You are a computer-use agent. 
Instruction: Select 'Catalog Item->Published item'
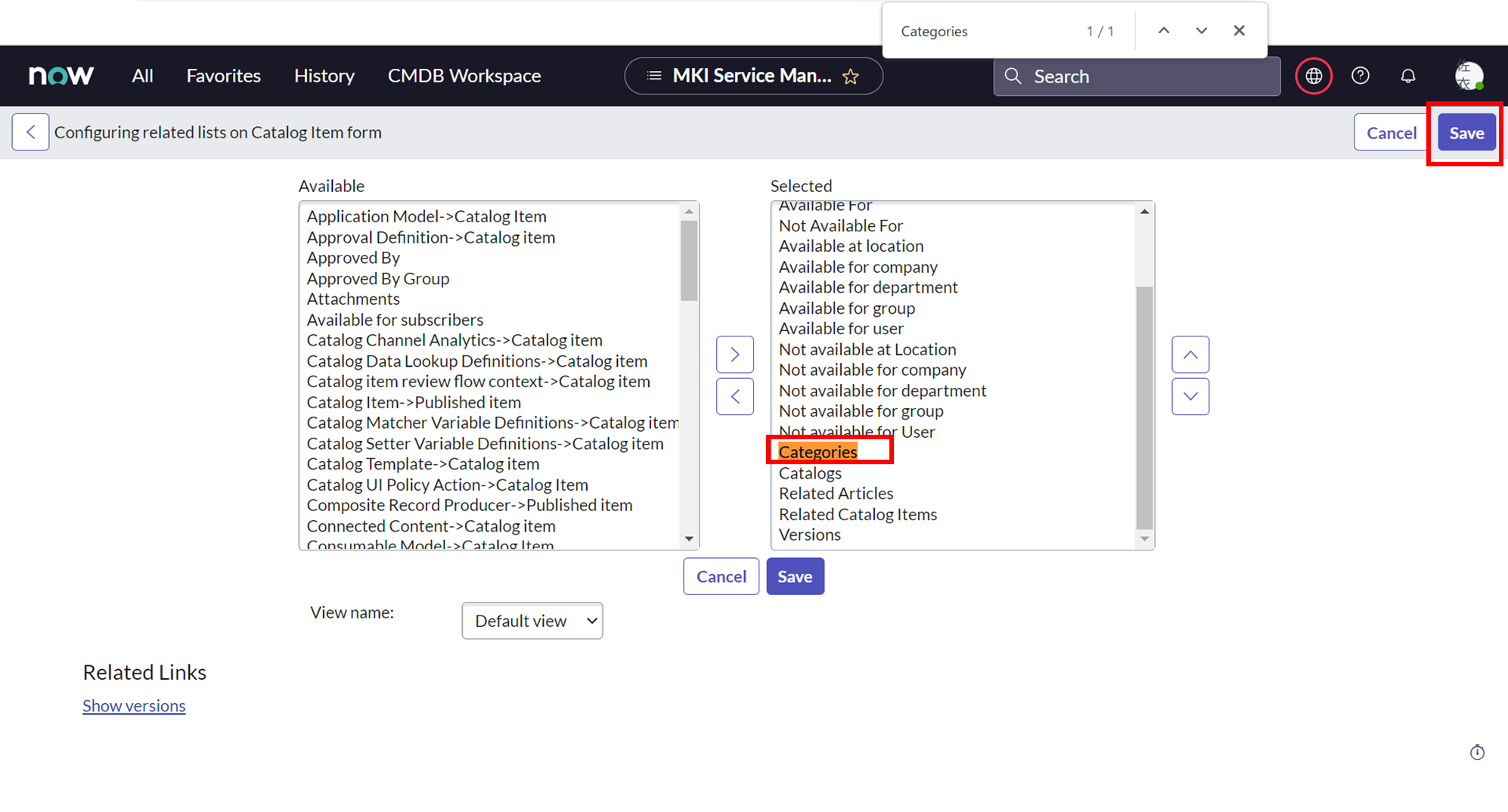(414, 403)
